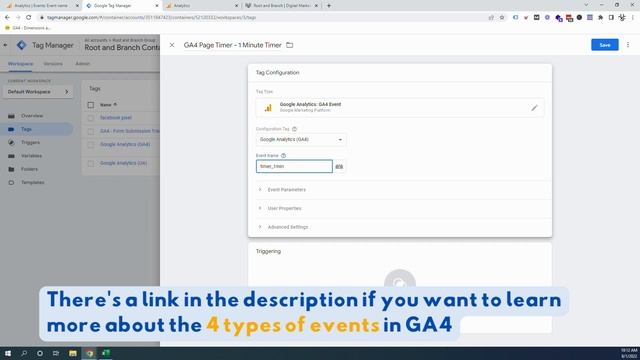This screenshot has width=640, height=360.
Task: Close the tag editor panel
Action: pyautogui.click(x=172, y=45)
